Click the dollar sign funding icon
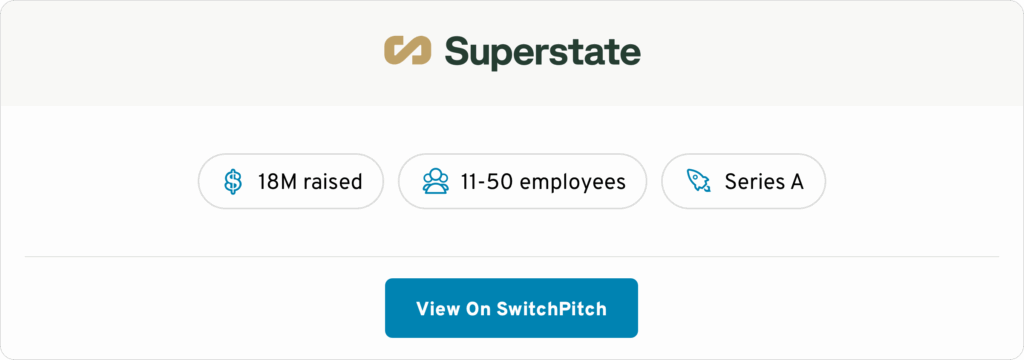The height and width of the screenshot is (360, 1024). pyautogui.click(x=232, y=182)
